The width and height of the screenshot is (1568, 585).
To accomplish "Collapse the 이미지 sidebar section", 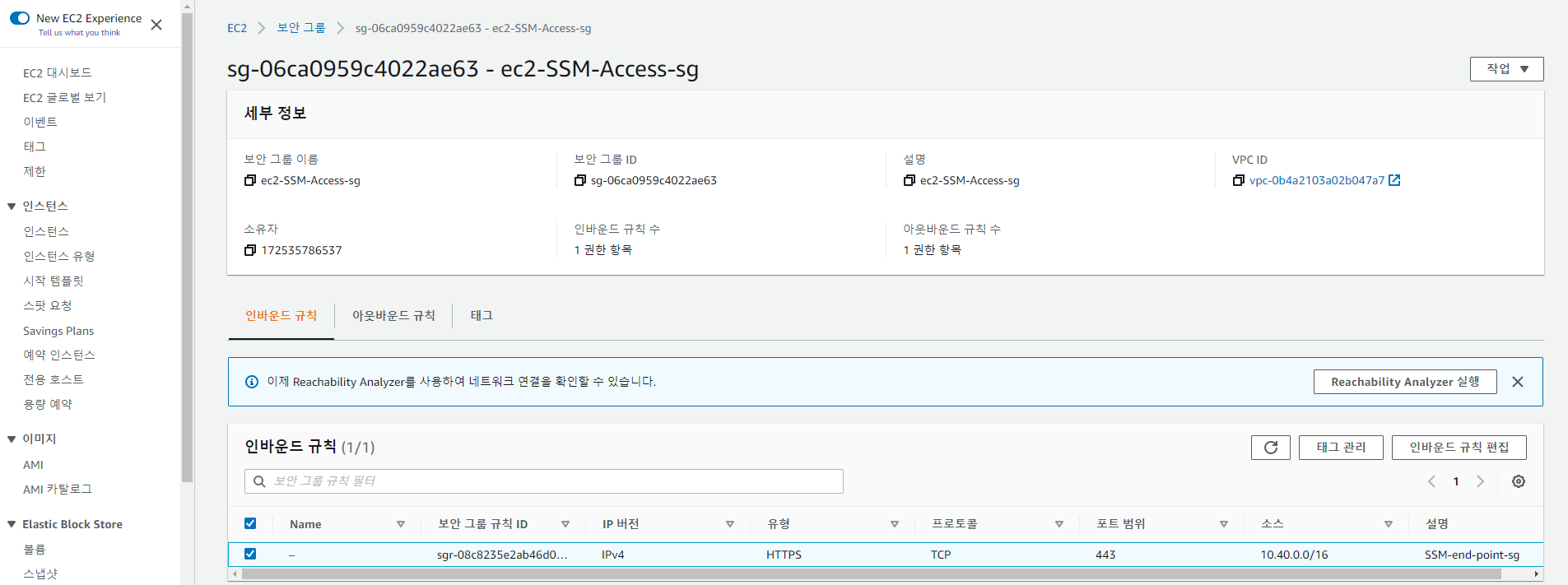I will pyautogui.click(x=12, y=439).
